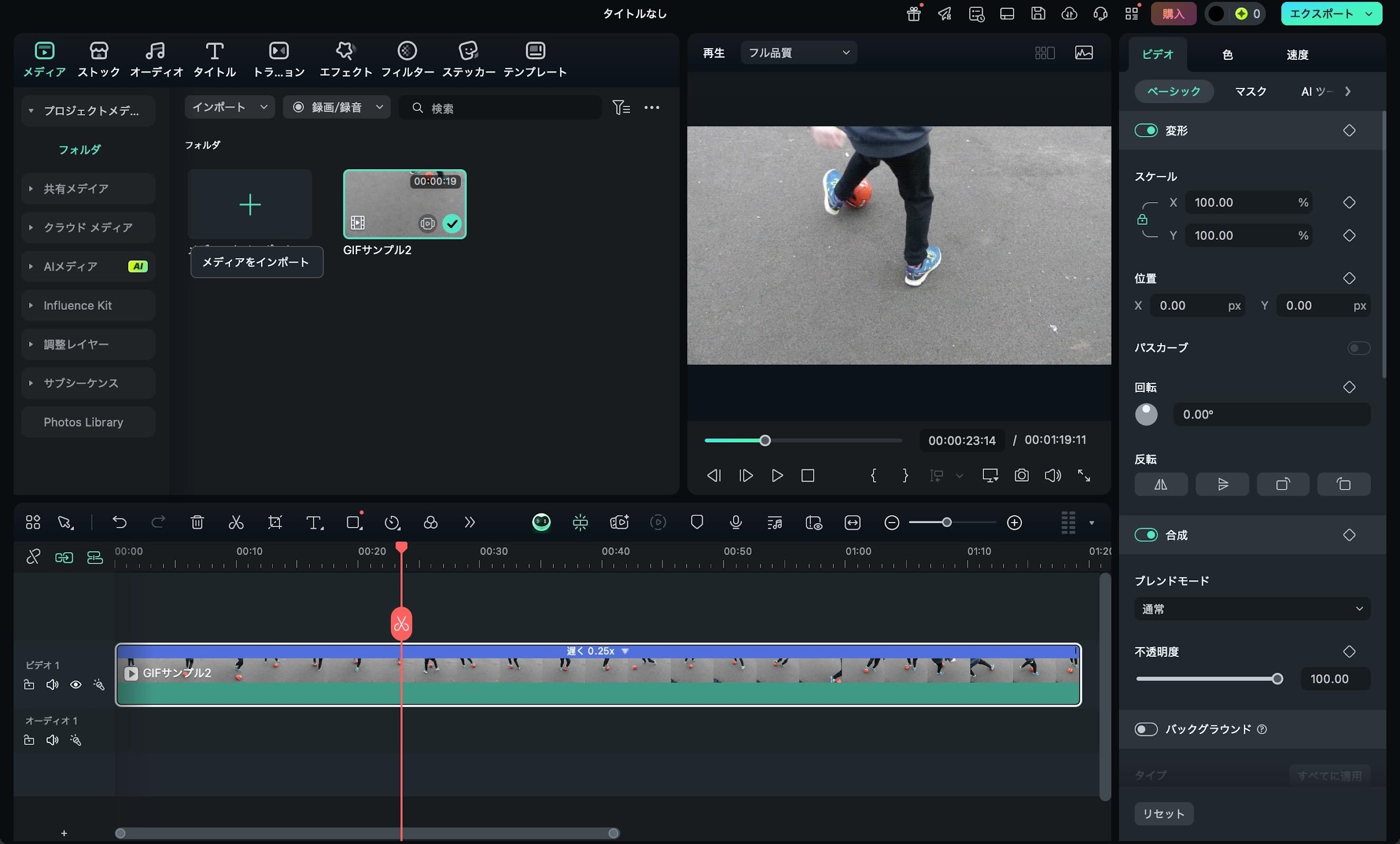Image resolution: width=1400 pixels, height=844 pixels.
Task: Click the timeline zoom slider handle
Action: [946, 523]
